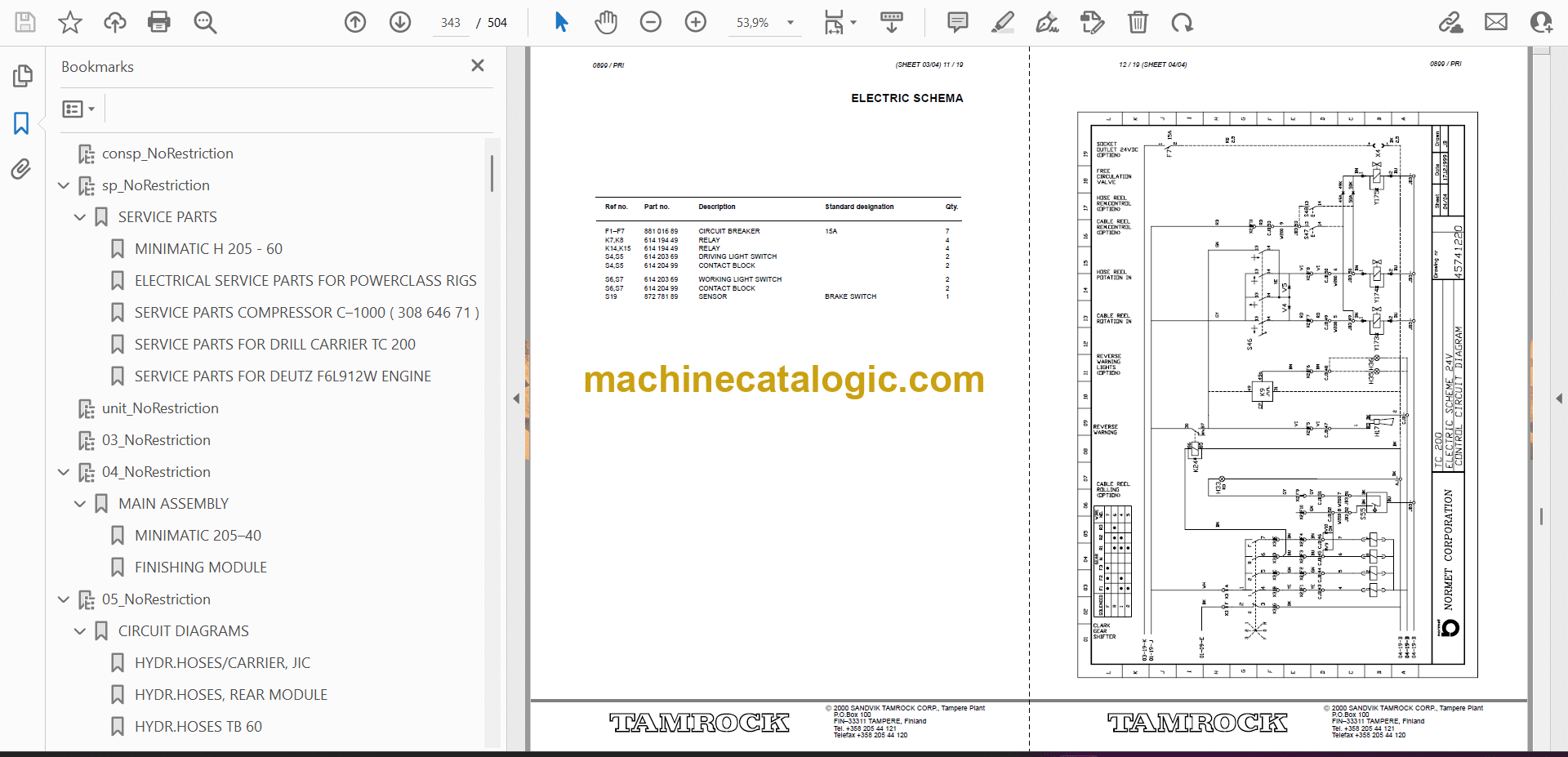
Task: Toggle the bookmarks panel icon
Action: tap(22, 123)
